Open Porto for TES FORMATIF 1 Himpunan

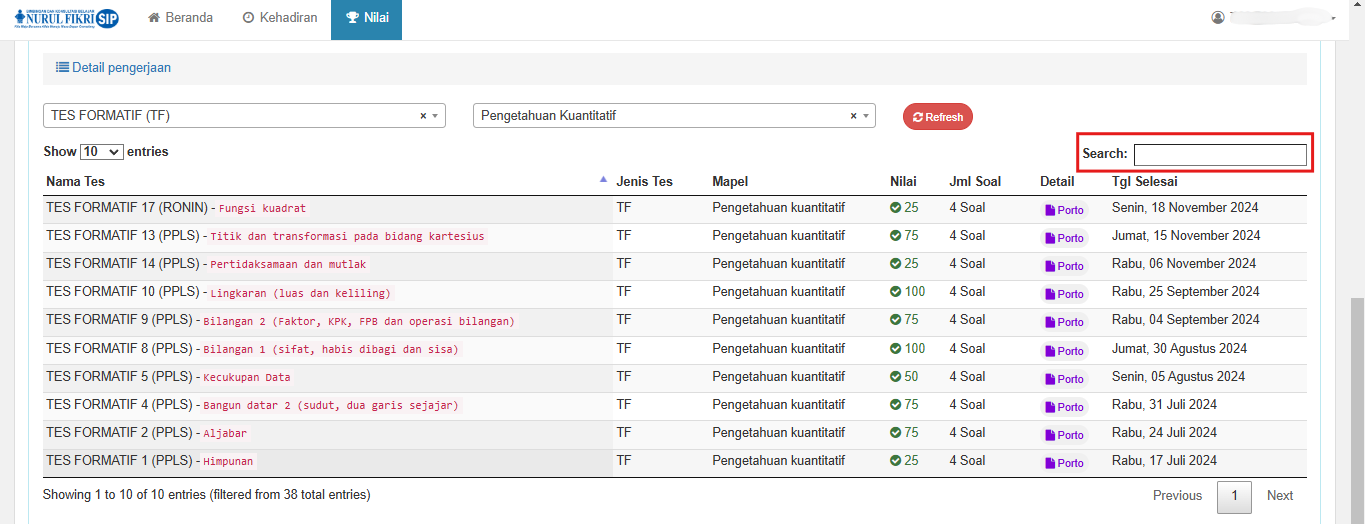pyautogui.click(x=1064, y=463)
